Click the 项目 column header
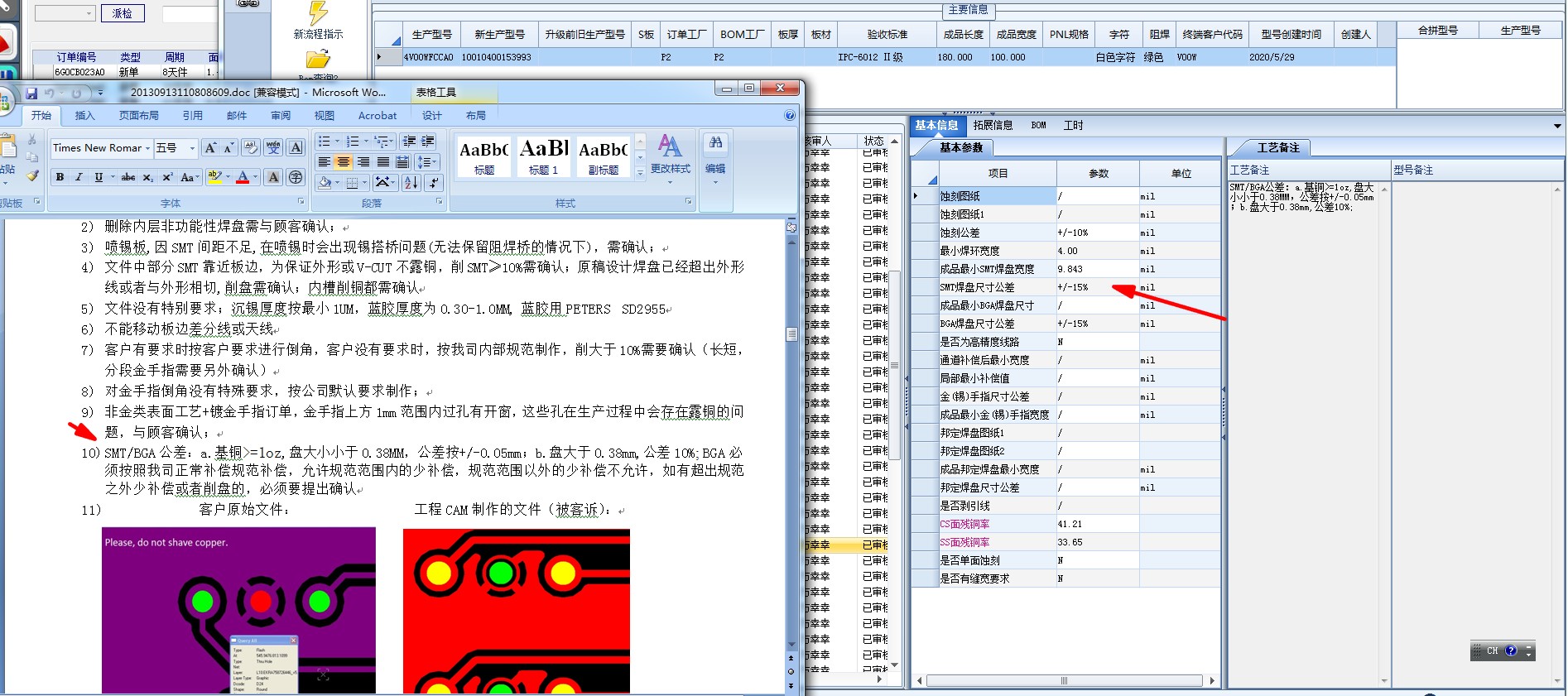The height and width of the screenshot is (696, 1568). pos(998,173)
